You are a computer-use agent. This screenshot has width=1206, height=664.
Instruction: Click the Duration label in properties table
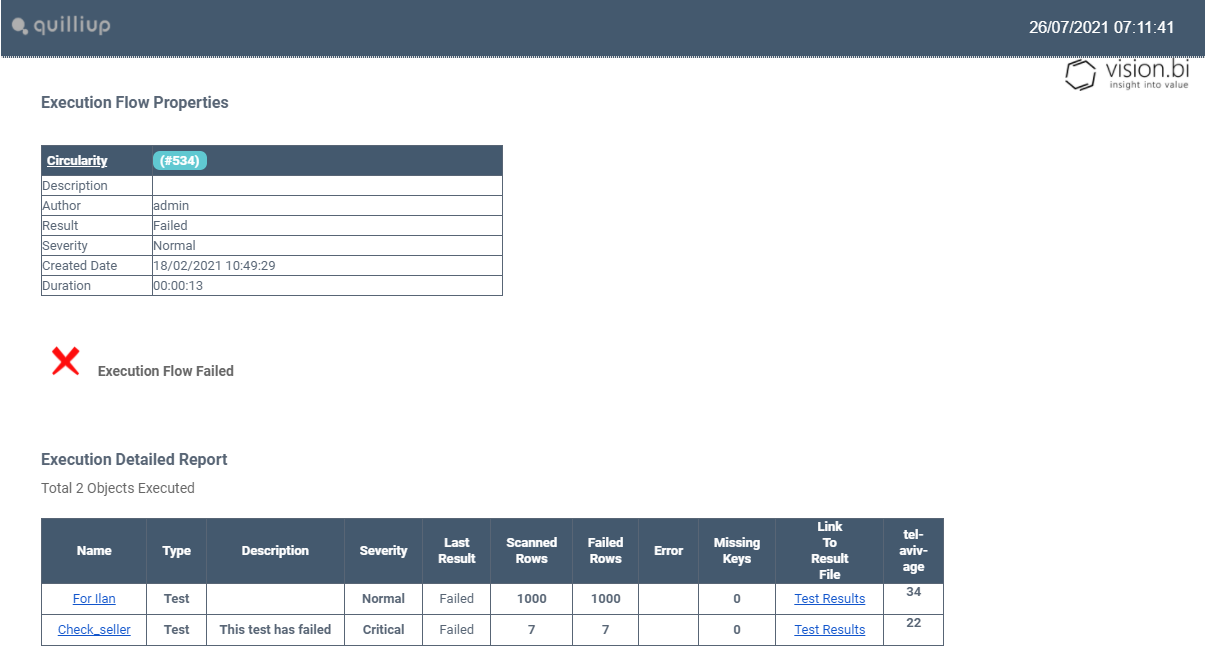(67, 286)
